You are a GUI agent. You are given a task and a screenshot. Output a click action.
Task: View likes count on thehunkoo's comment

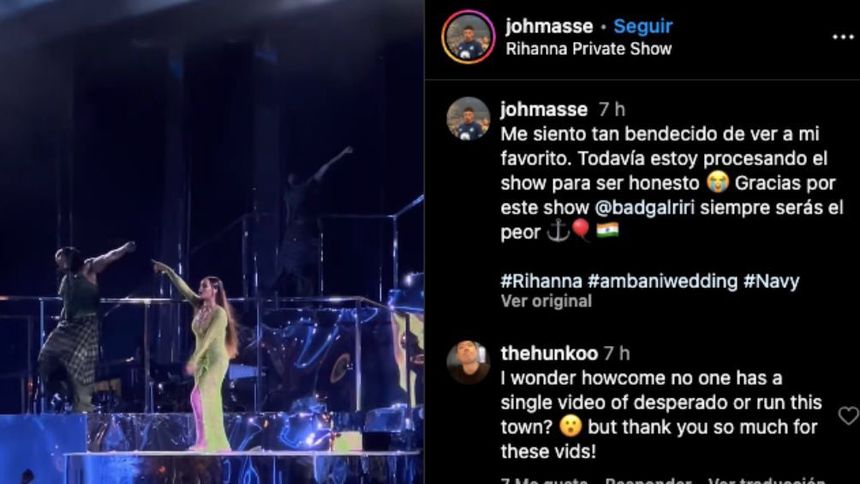544,481
